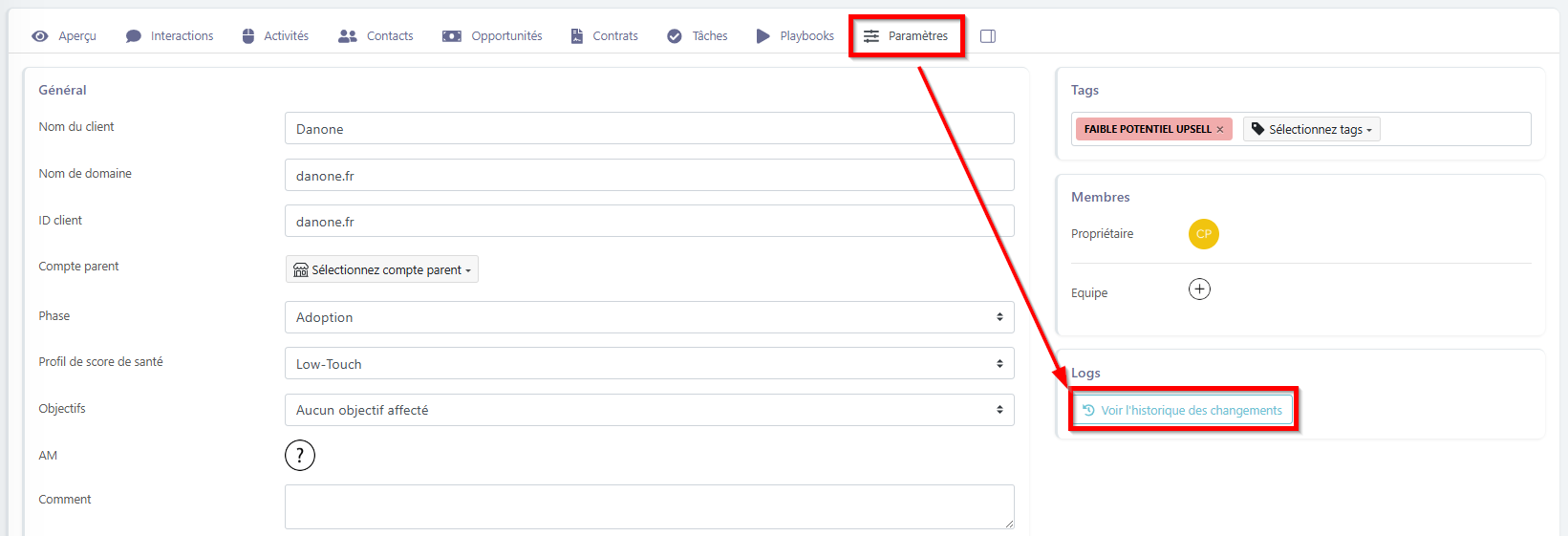
Task: Select the Paramètres tab
Action: (x=906, y=36)
